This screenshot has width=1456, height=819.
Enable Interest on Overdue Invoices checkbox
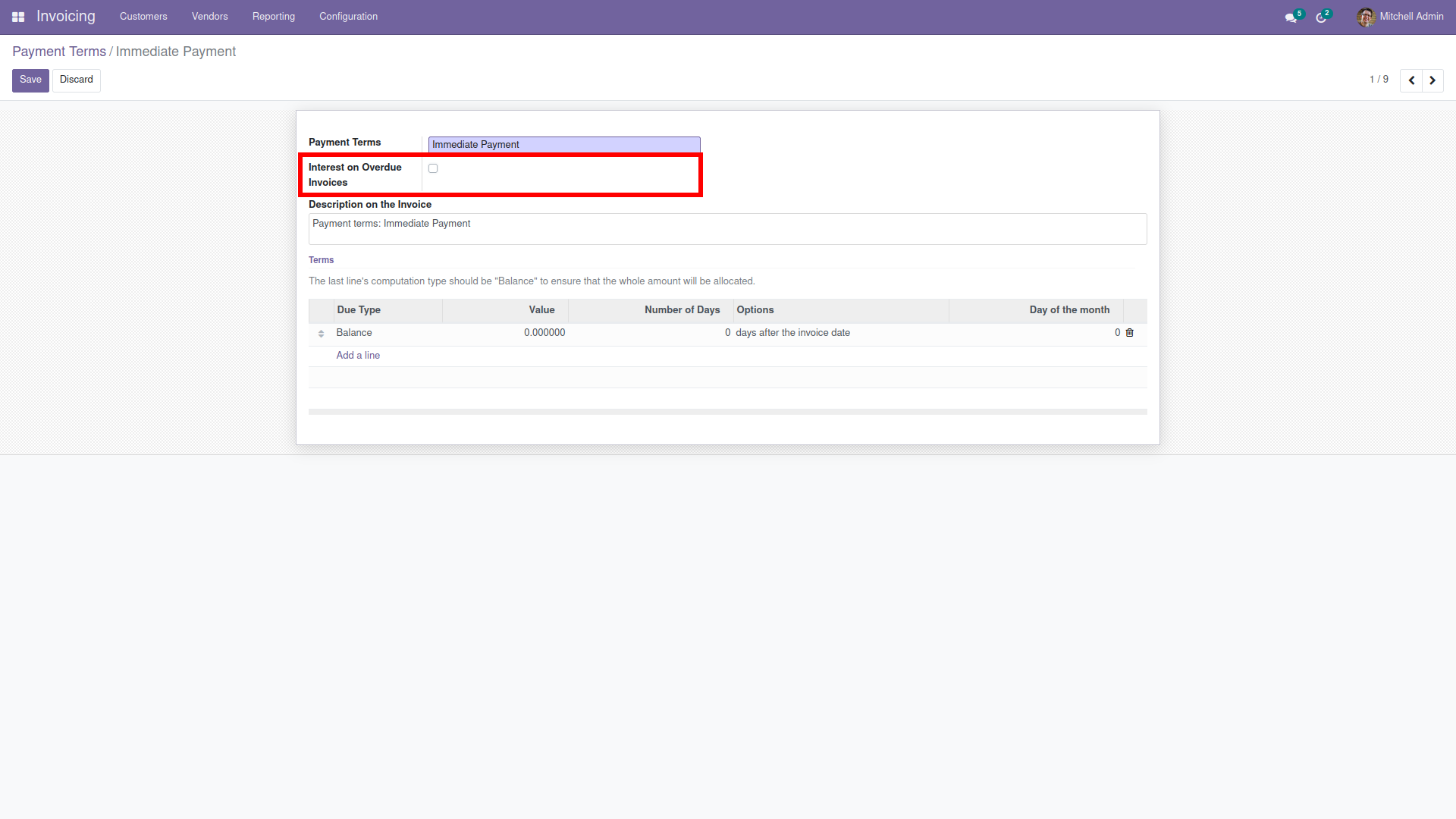[433, 168]
